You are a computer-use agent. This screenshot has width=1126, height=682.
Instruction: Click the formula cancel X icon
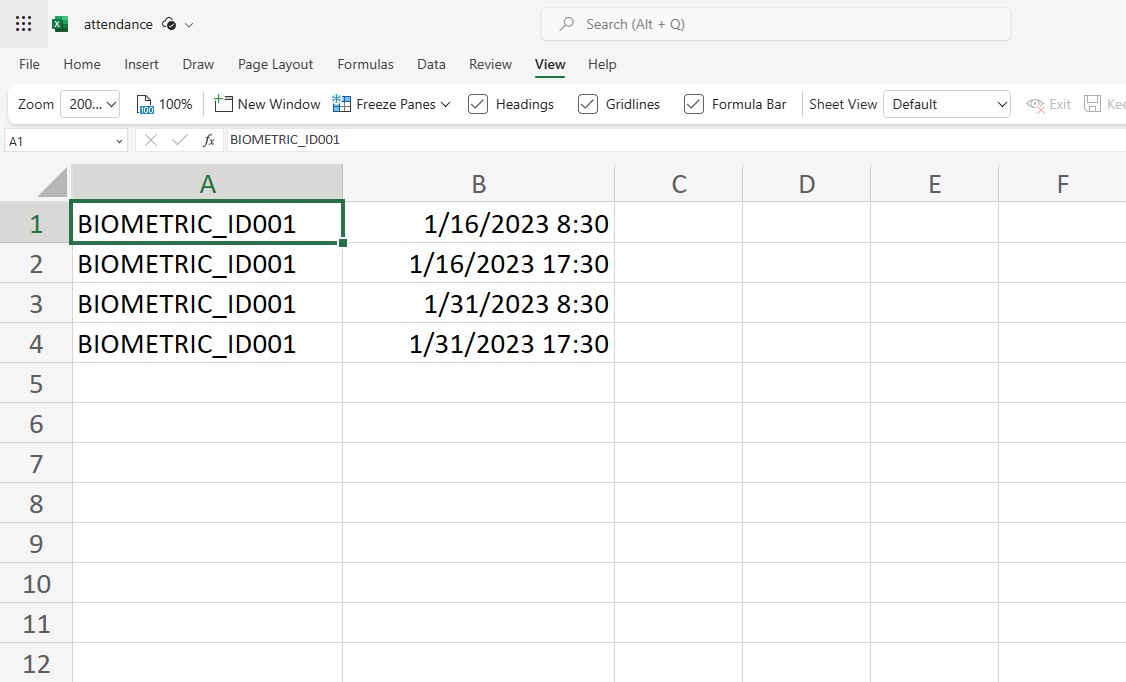coord(151,140)
